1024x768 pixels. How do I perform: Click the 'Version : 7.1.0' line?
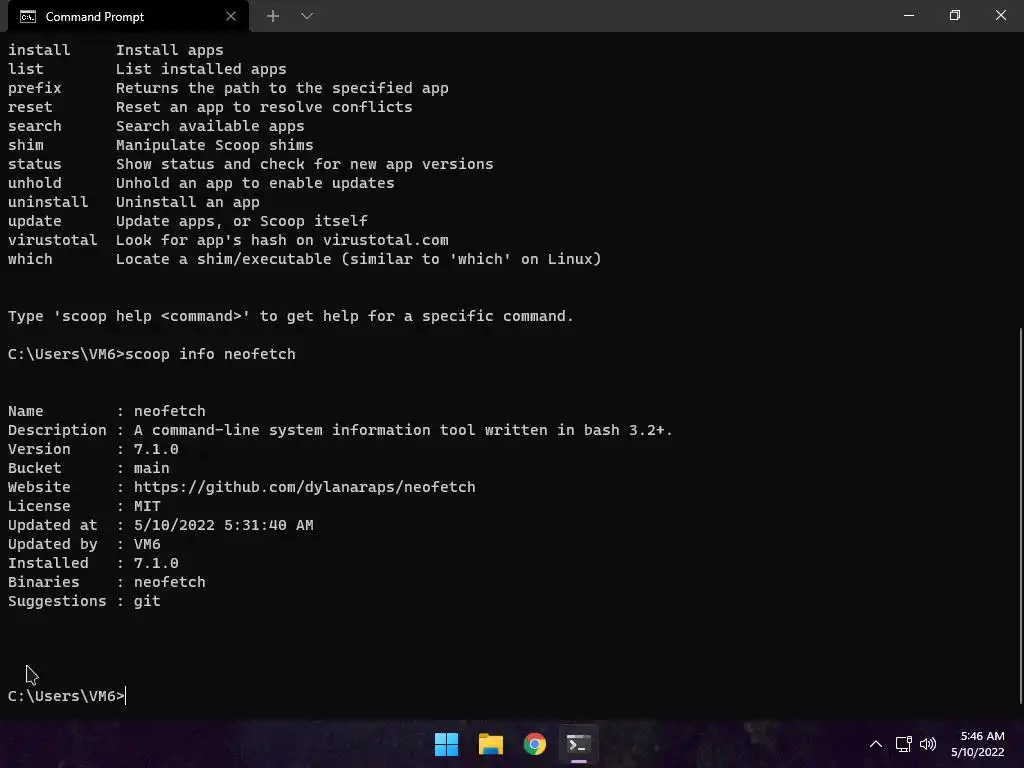point(93,449)
